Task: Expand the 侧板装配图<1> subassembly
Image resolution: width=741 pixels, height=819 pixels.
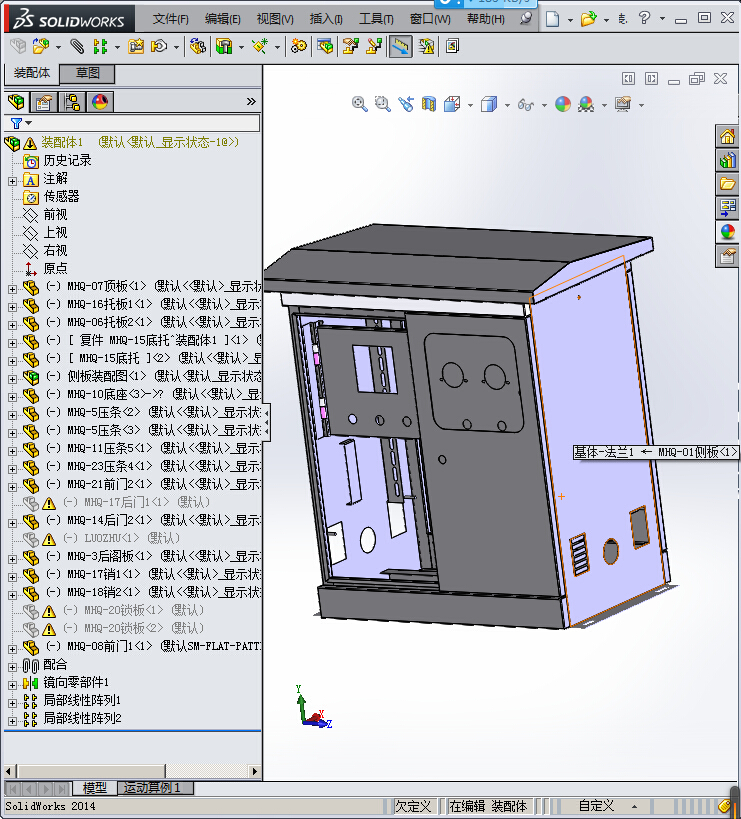Action: (13, 379)
